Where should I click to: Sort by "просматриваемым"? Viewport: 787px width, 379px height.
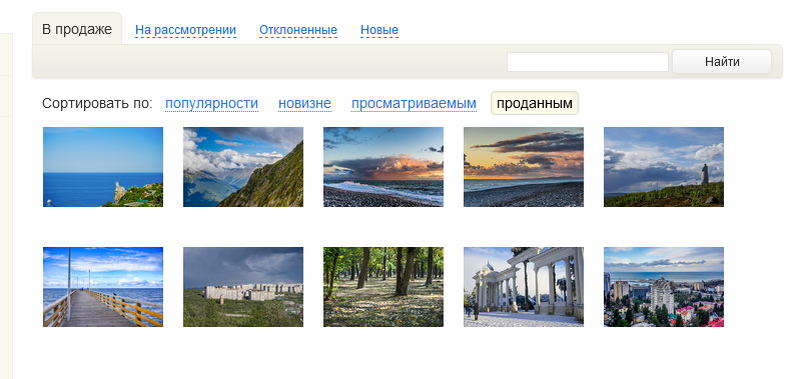click(x=414, y=103)
